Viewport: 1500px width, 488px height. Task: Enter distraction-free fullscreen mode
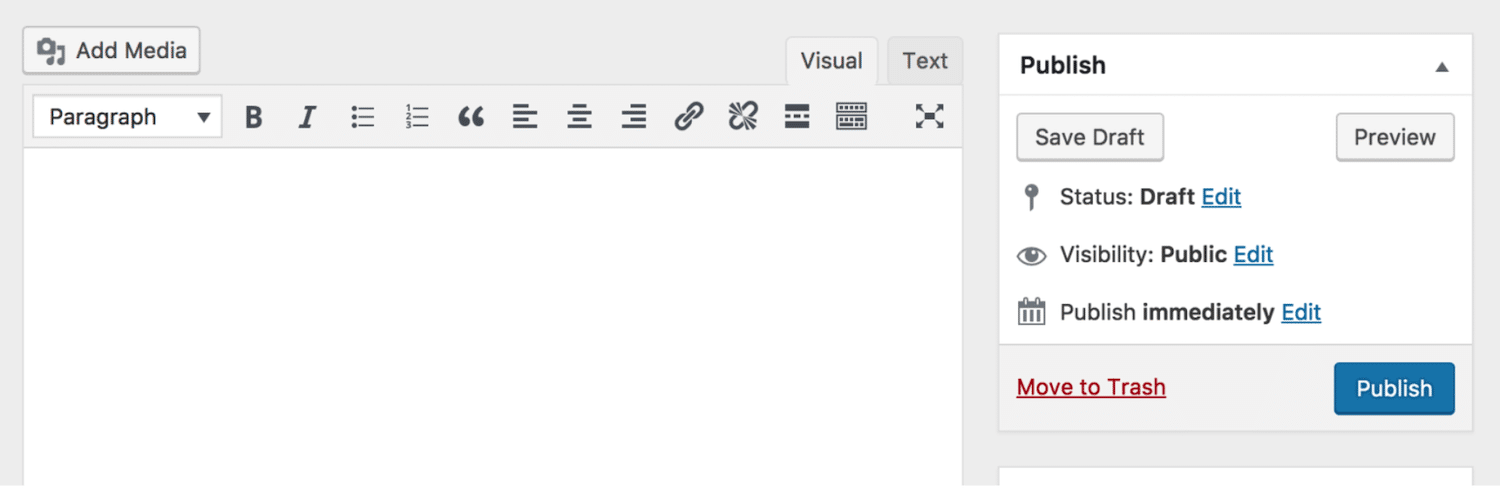(x=929, y=117)
